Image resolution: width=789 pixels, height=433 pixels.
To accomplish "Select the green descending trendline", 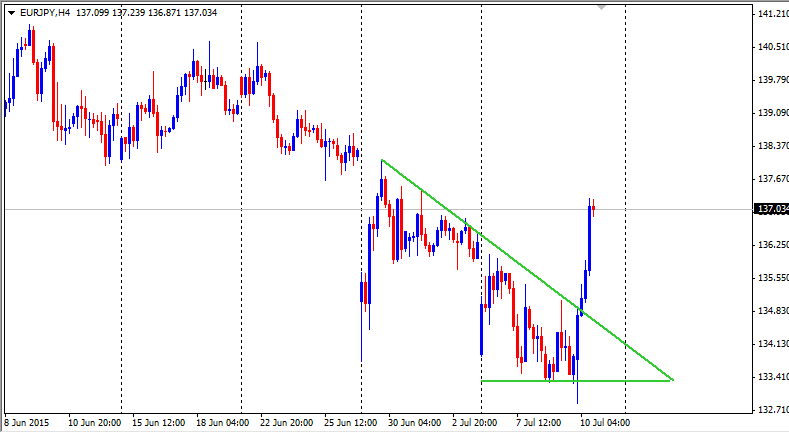I will pyautogui.click(x=527, y=270).
